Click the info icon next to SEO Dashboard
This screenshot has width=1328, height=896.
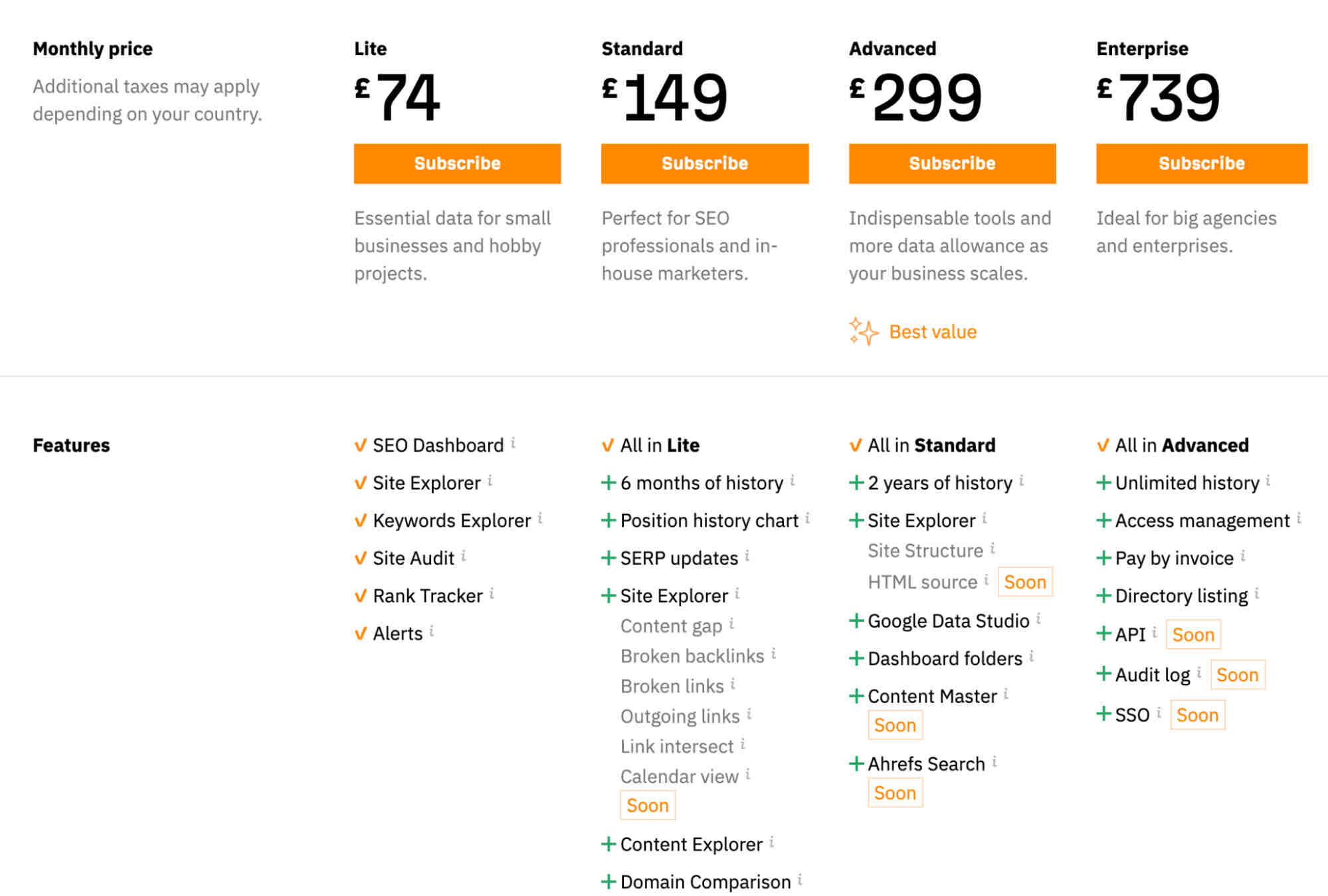pyautogui.click(x=514, y=444)
